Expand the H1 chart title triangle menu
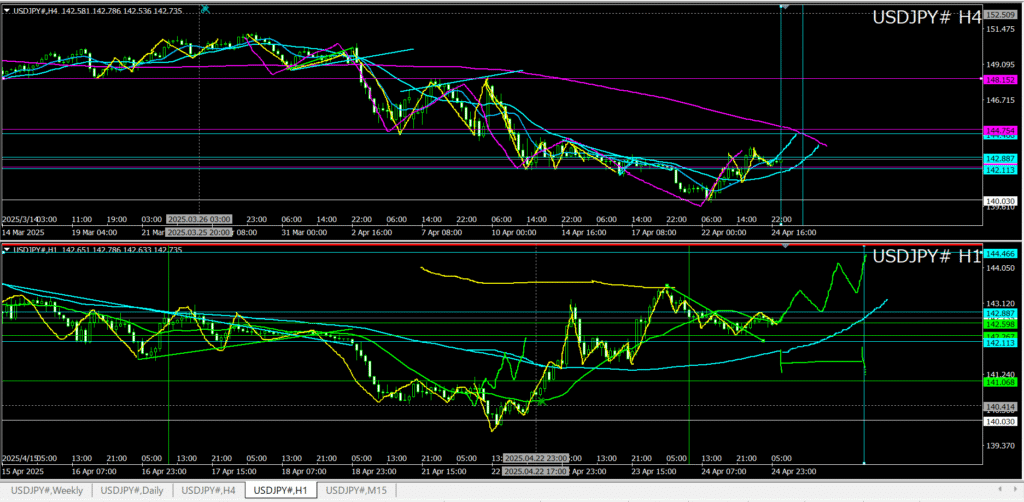 pyautogui.click(x=7, y=249)
